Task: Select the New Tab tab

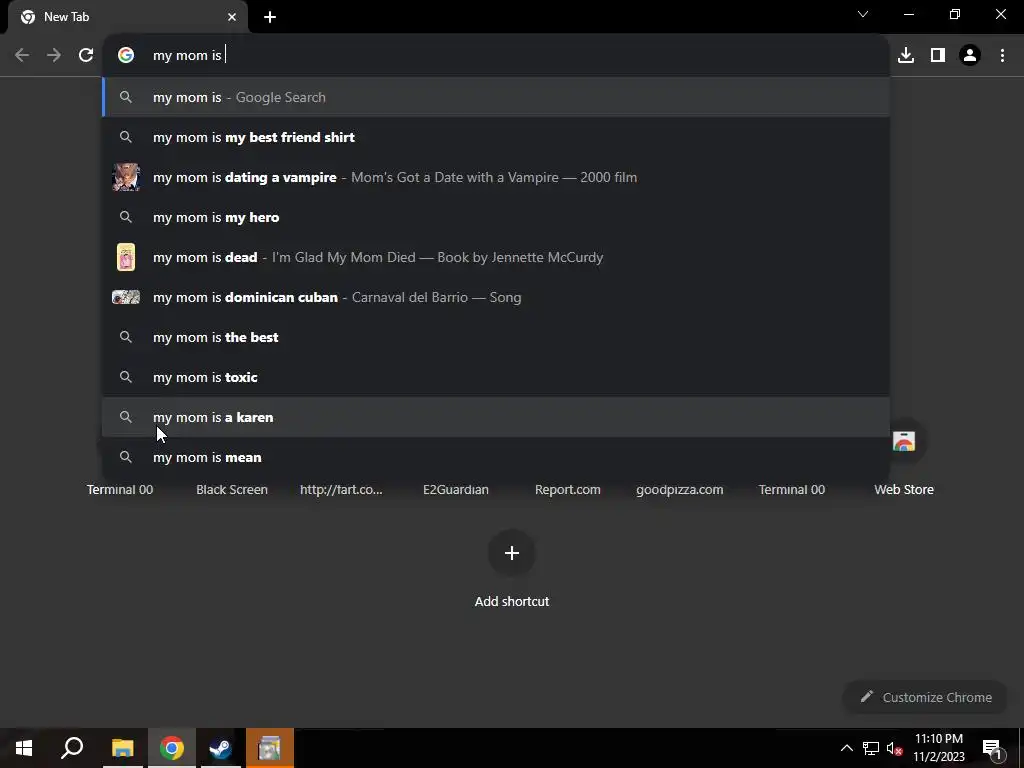Action: (x=128, y=17)
